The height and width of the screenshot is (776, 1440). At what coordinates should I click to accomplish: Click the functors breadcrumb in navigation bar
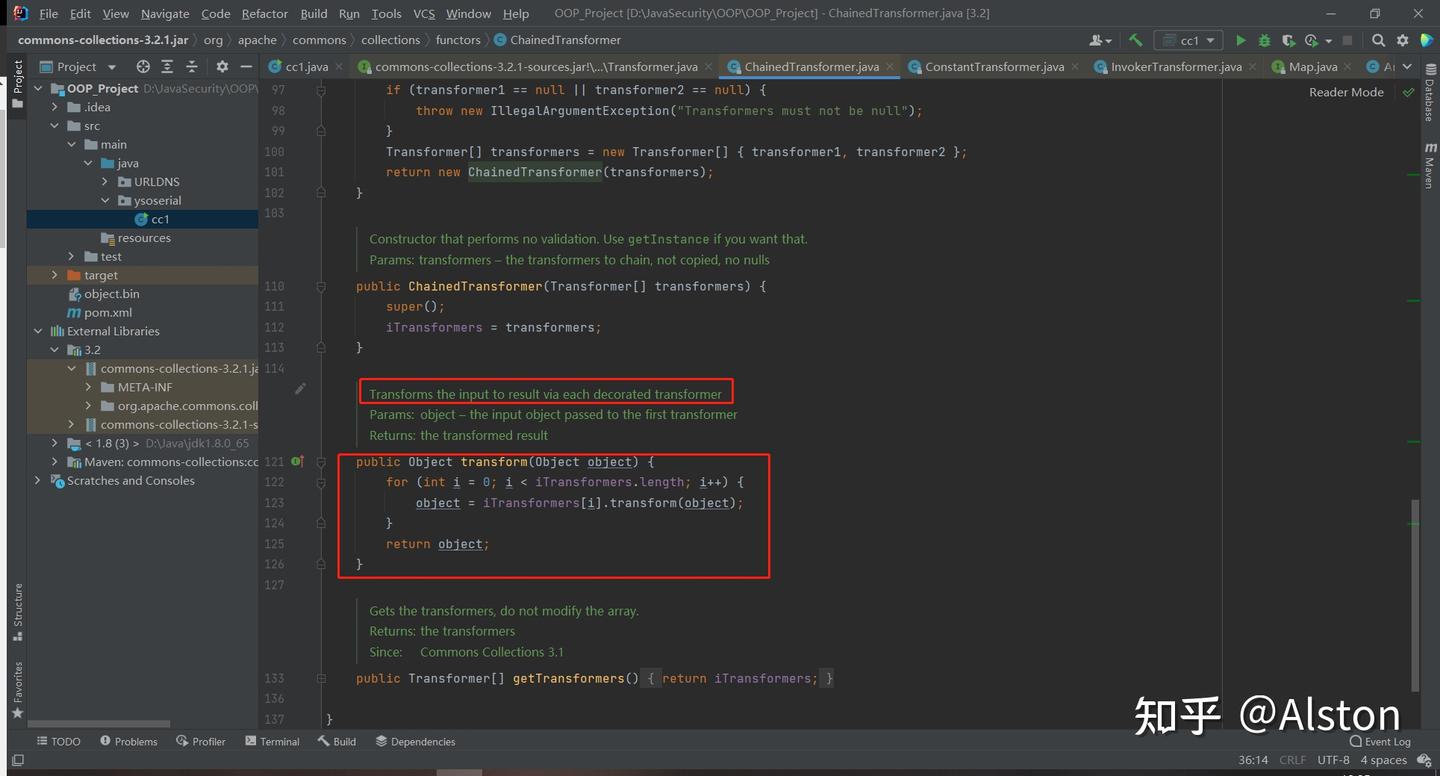click(x=458, y=40)
